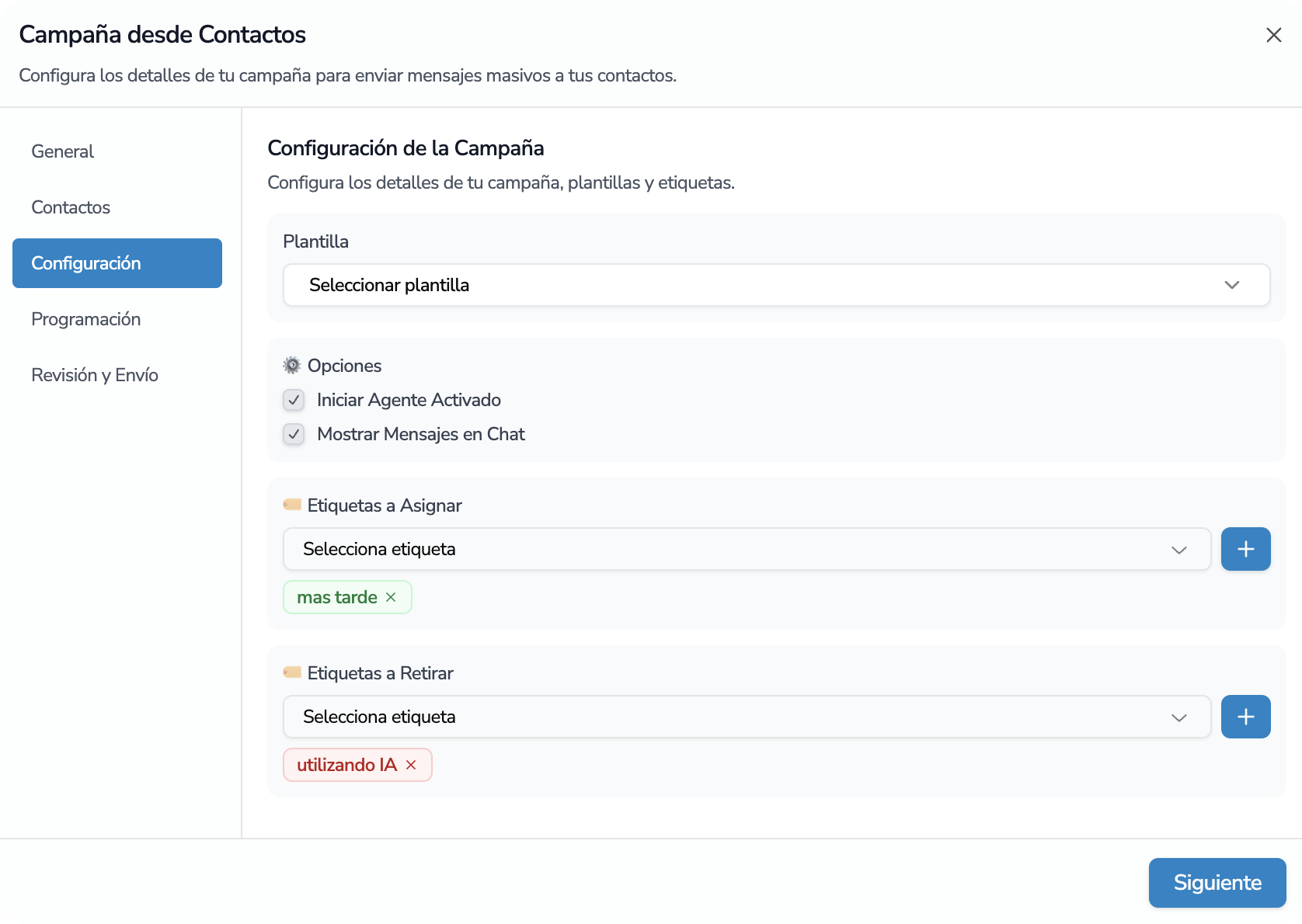Click the 'Configuración de la Campaña' heading

406,148
